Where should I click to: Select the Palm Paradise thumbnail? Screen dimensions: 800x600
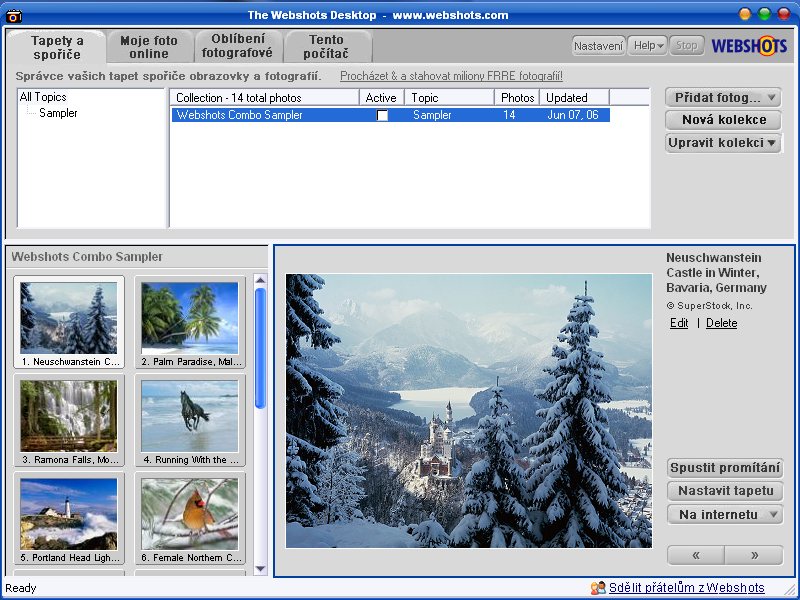coord(190,322)
